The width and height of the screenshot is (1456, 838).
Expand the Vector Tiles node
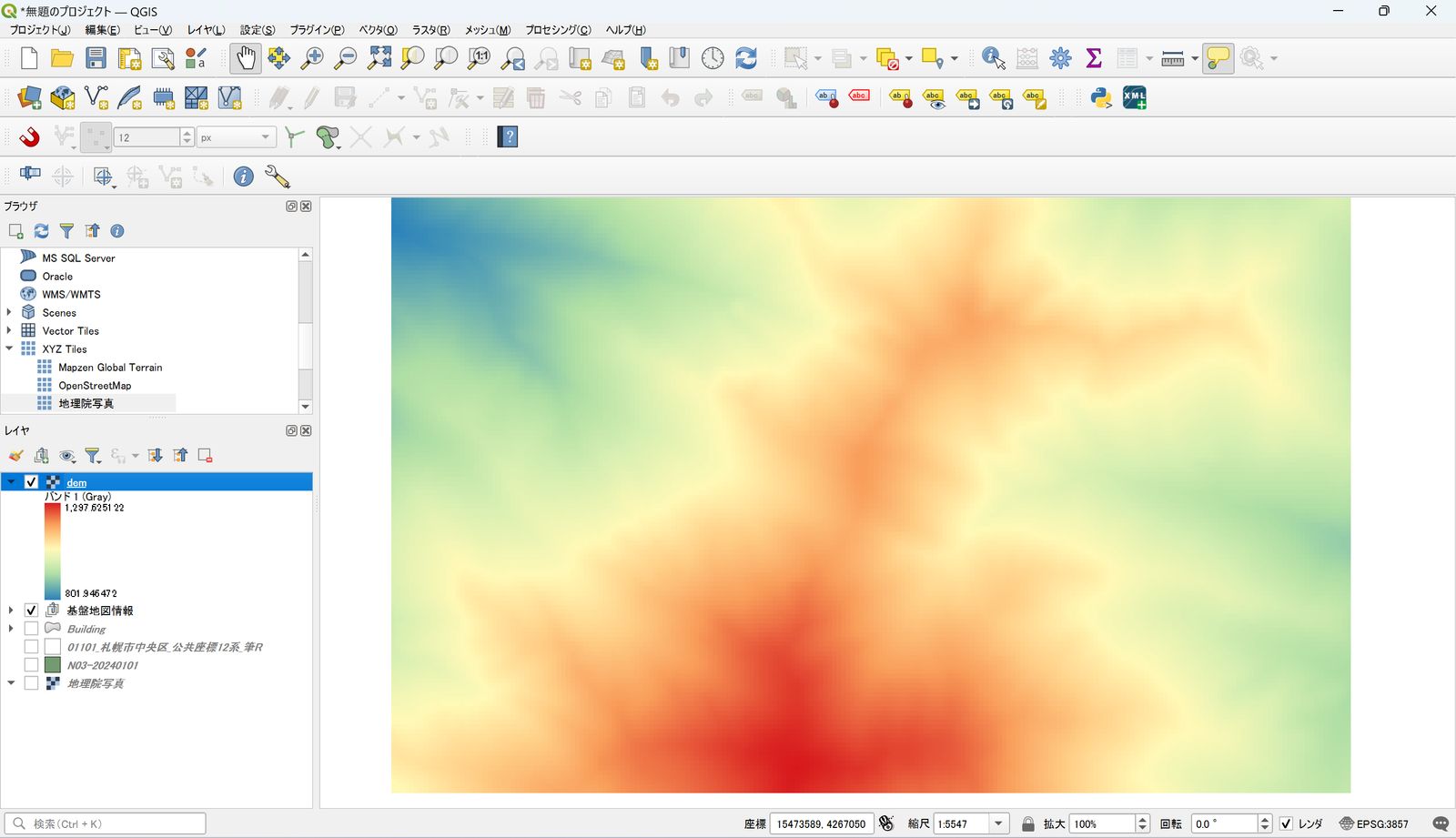[10, 330]
